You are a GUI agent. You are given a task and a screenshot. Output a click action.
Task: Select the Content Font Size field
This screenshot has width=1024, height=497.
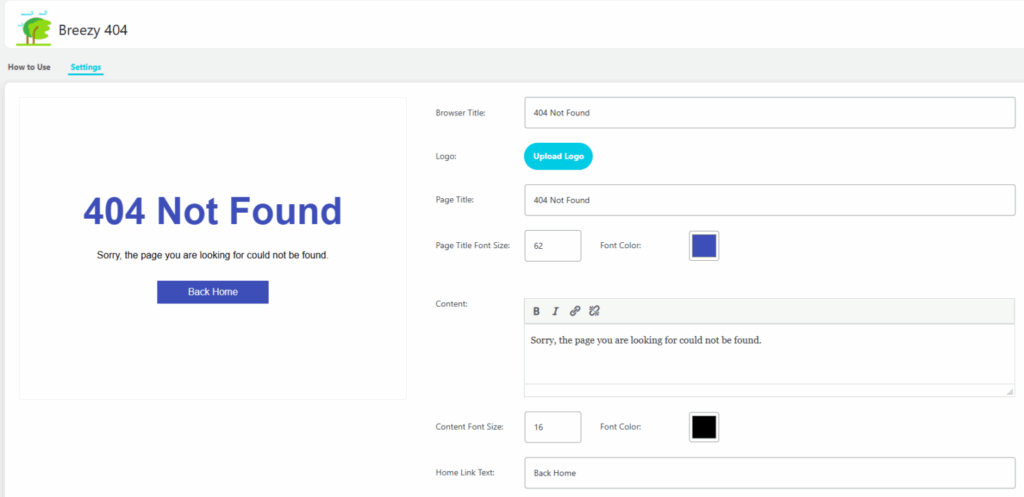click(x=552, y=427)
